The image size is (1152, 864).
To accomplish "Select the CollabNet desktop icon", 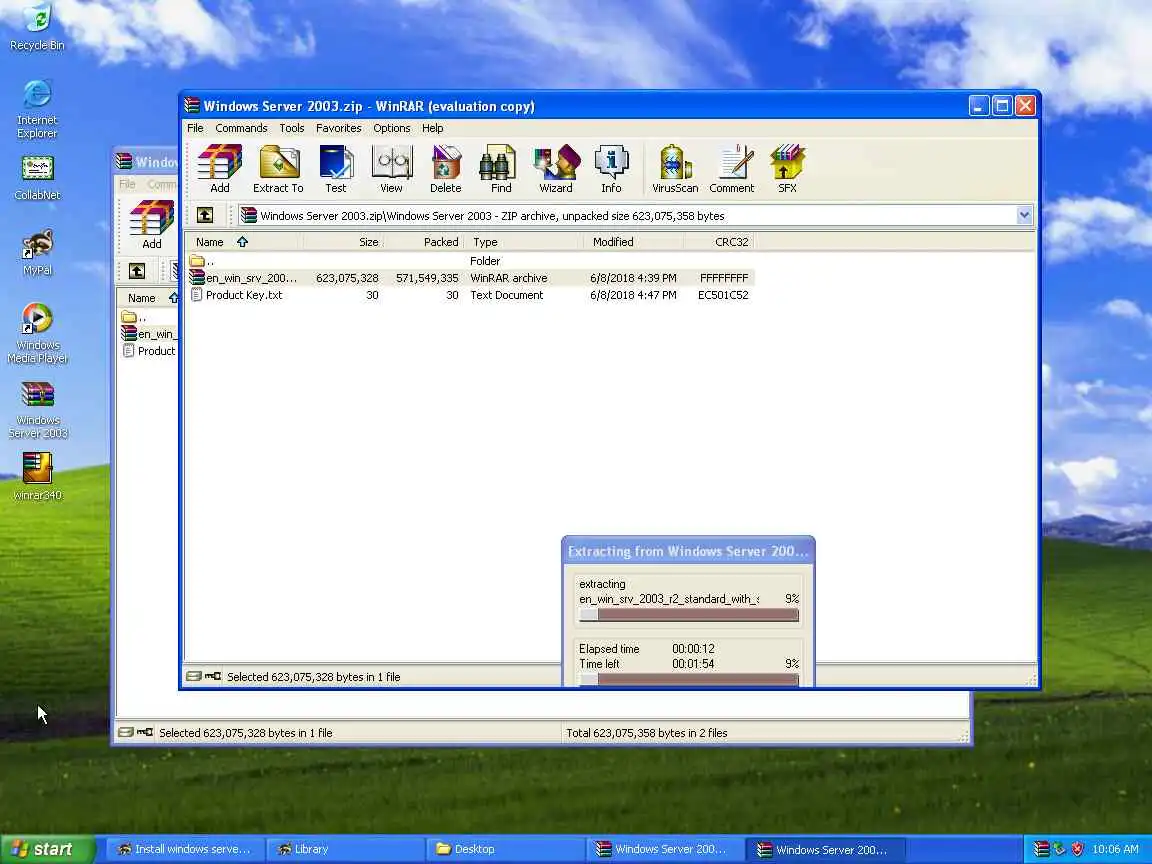I will click(37, 179).
